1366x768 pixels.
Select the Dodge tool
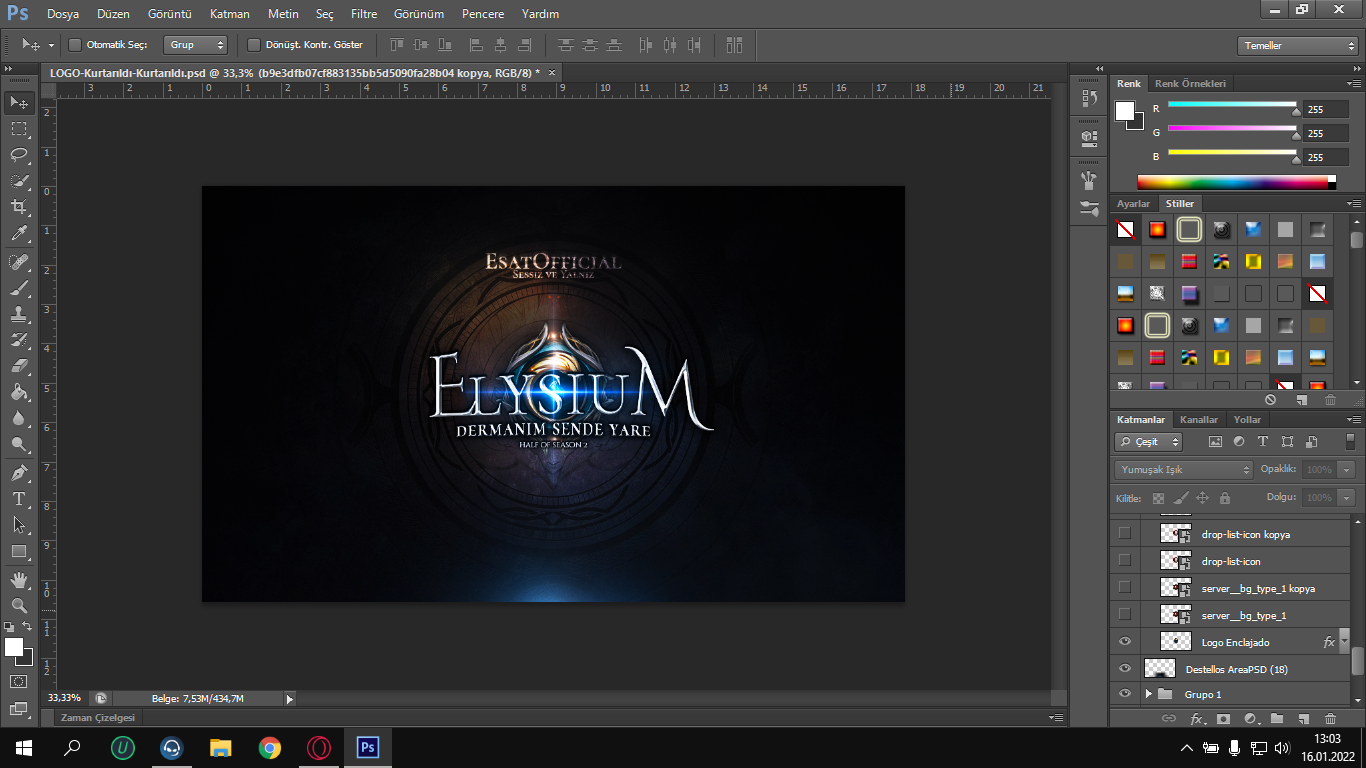tap(19, 444)
